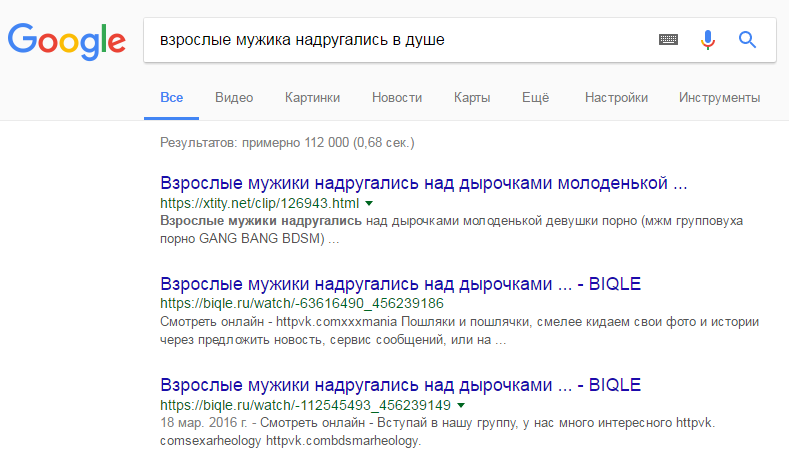This screenshot has width=789, height=471.
Task: Click snippet text starting '18 мар. 2016 г.'
Action: [x=437, y=432]
